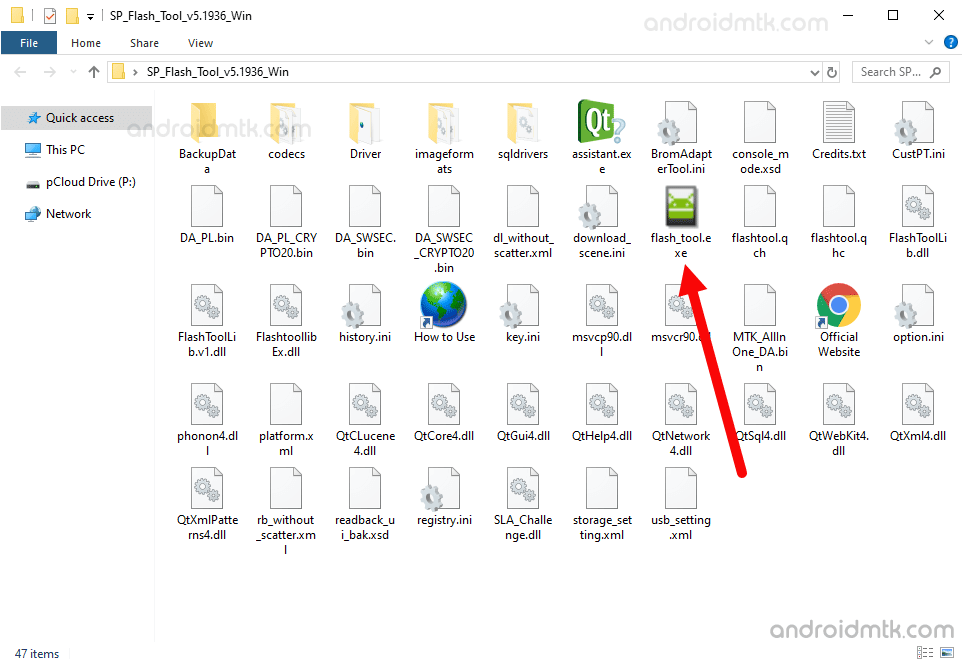Screen dimensions: 963x666
Task: Open Windows Explorer help
Action: pyautogui.click(x=951, y=42)
